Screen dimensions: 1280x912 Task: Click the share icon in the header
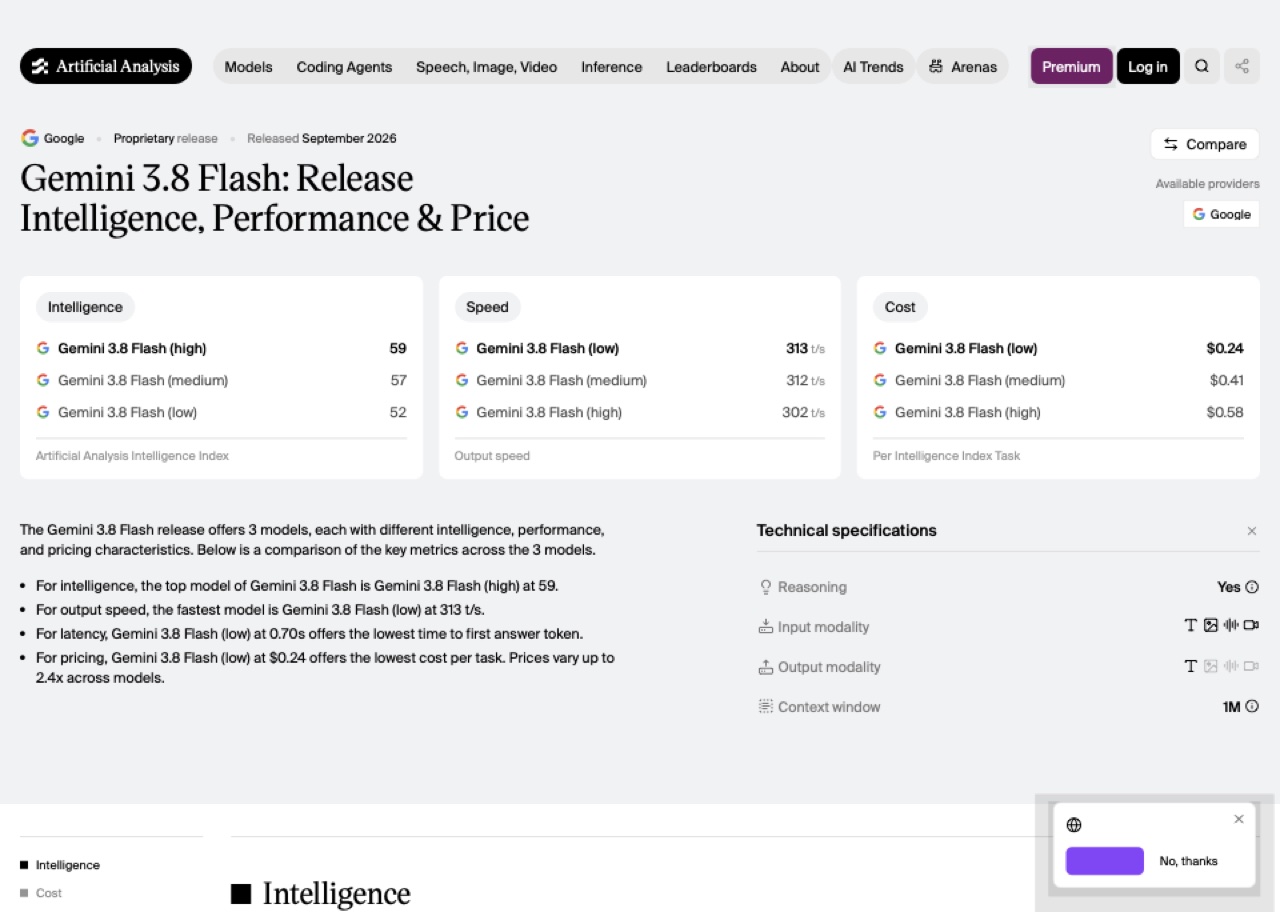pyautogui.click(x=1242, y=67)
